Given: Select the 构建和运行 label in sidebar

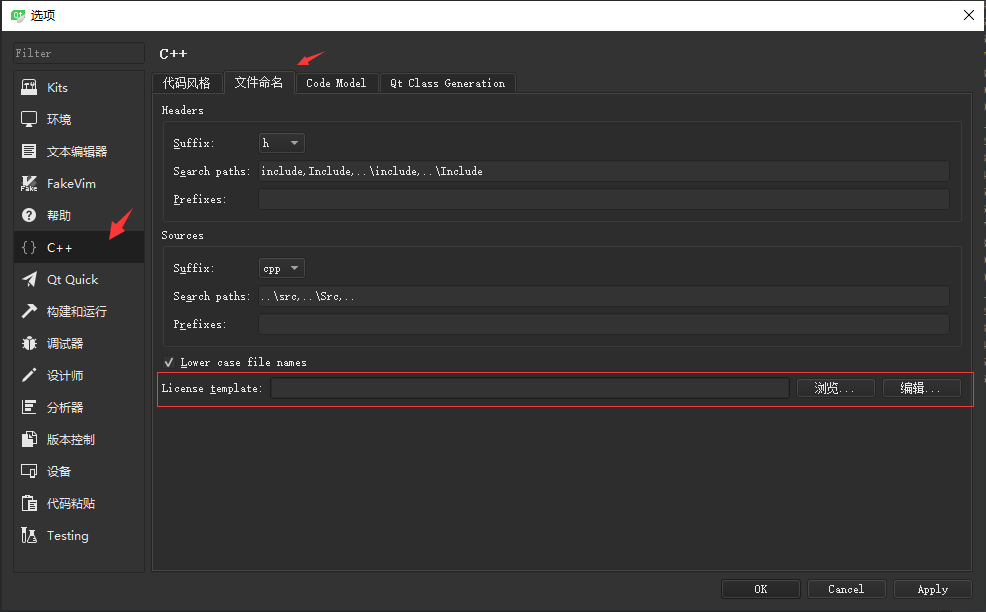Looking at the screenshot, I should [x=77, y=311].
